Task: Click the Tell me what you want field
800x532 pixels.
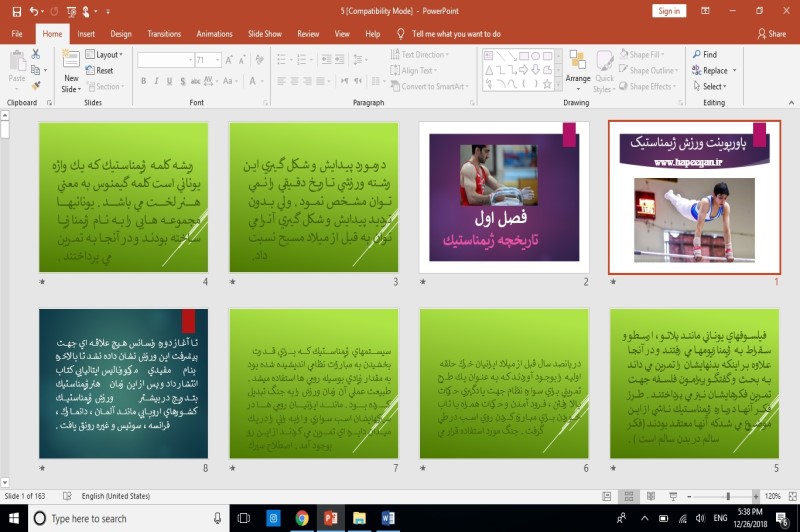Action: coord(456,34)
